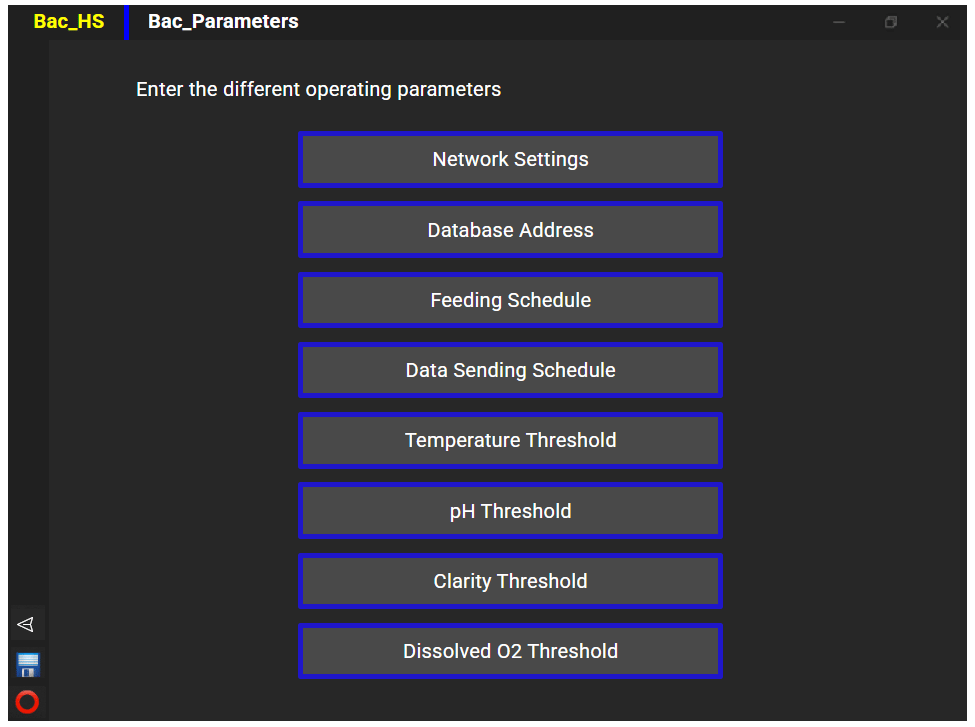The image size is (975, 727).
Task: Maximize the application window
Action: click(890, 22)
